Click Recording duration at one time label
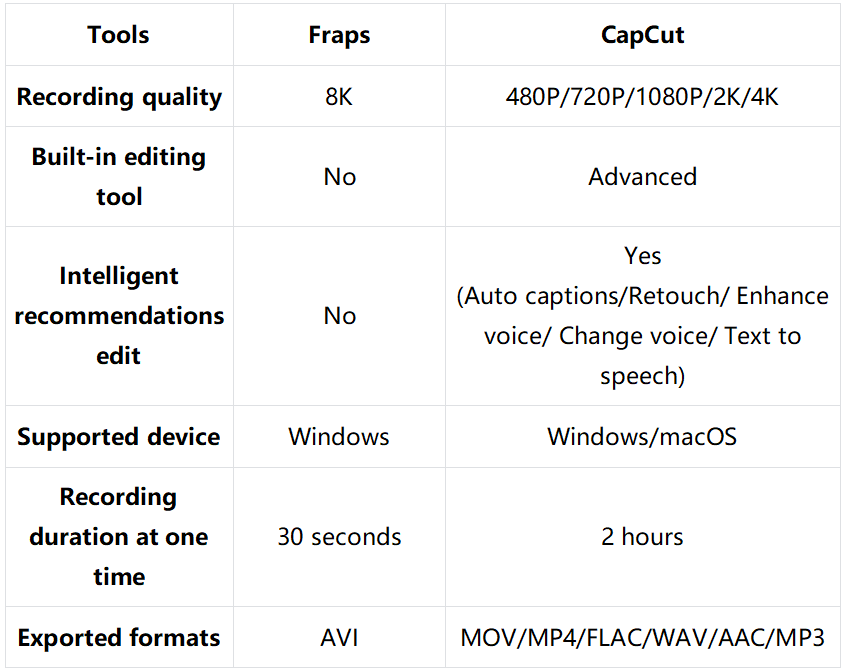The image size is (849, 671). pos(119,537)
